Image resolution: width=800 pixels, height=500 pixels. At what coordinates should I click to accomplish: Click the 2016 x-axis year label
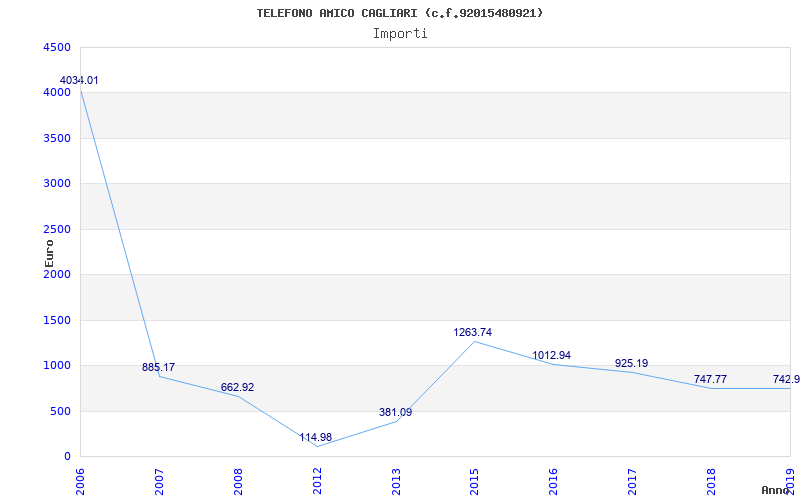tap(554, 481)
